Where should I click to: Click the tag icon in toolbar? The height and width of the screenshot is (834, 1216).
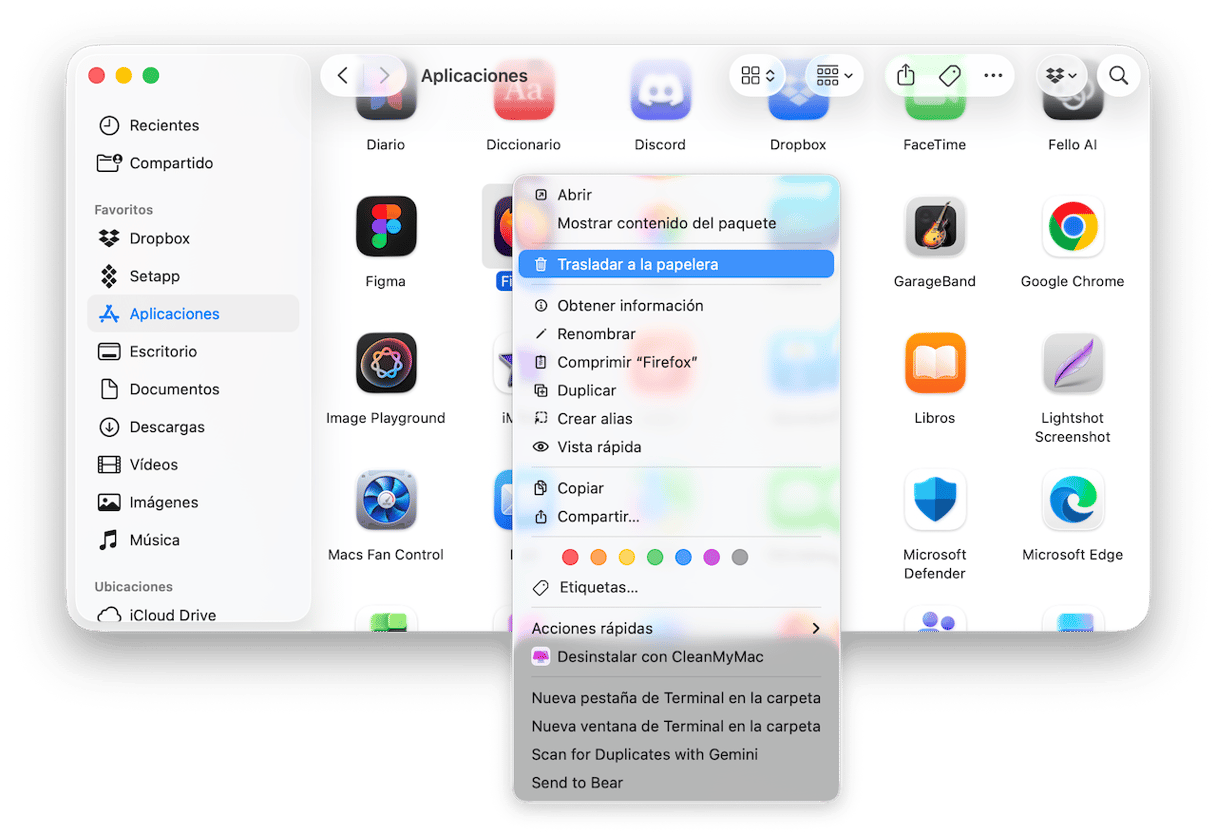pos(950,75)
